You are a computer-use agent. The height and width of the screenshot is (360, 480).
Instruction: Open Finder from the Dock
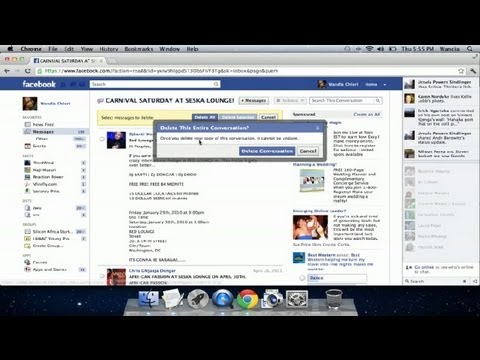[148, 299]
